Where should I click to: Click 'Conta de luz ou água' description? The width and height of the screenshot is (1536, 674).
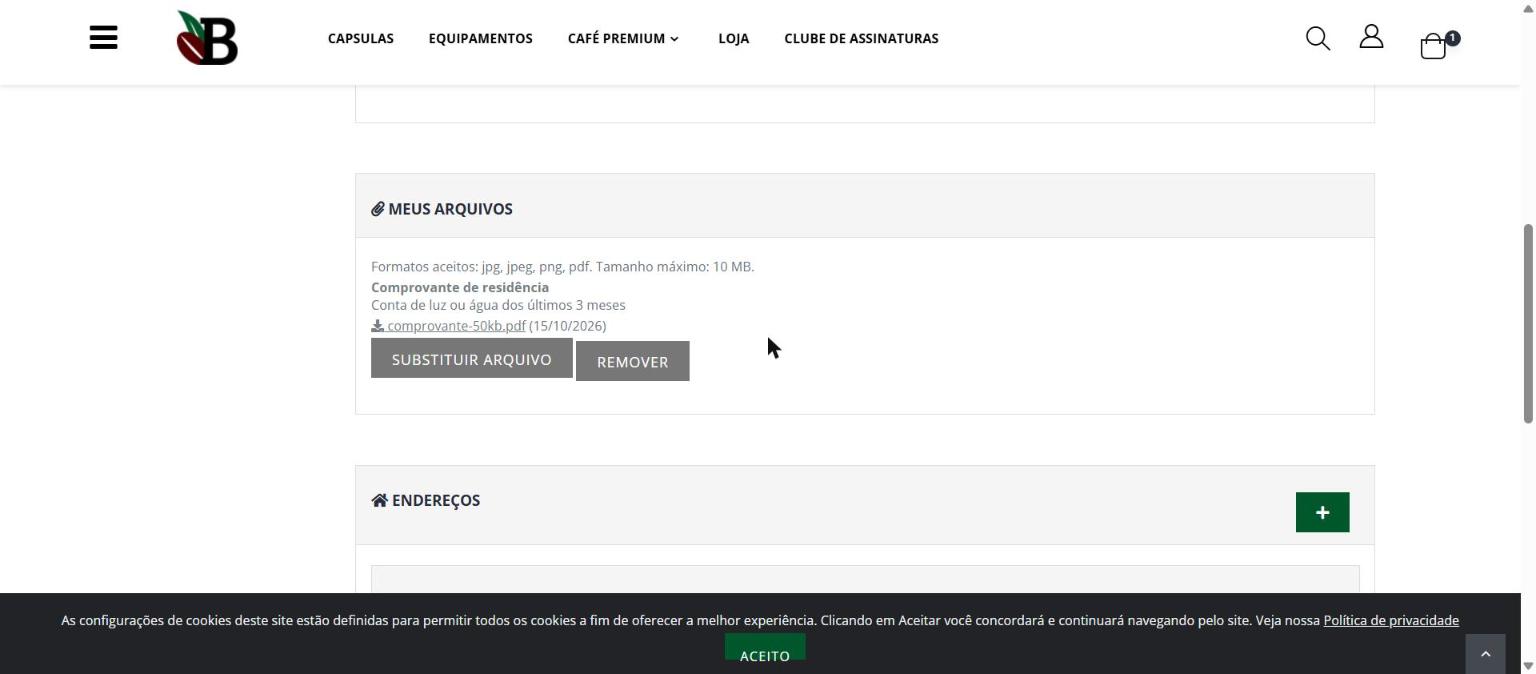[498, 305]
